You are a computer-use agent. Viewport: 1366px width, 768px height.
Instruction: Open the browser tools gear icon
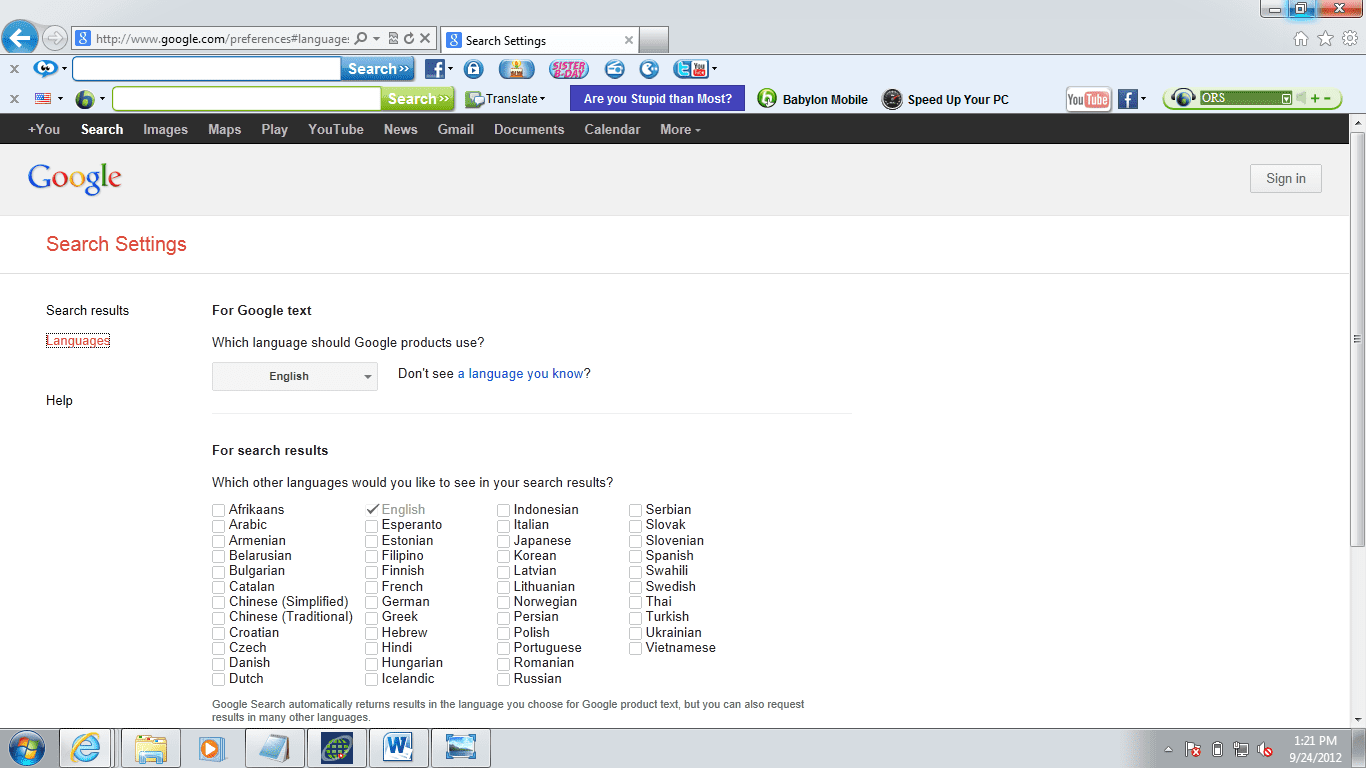tap(1349, 39)
